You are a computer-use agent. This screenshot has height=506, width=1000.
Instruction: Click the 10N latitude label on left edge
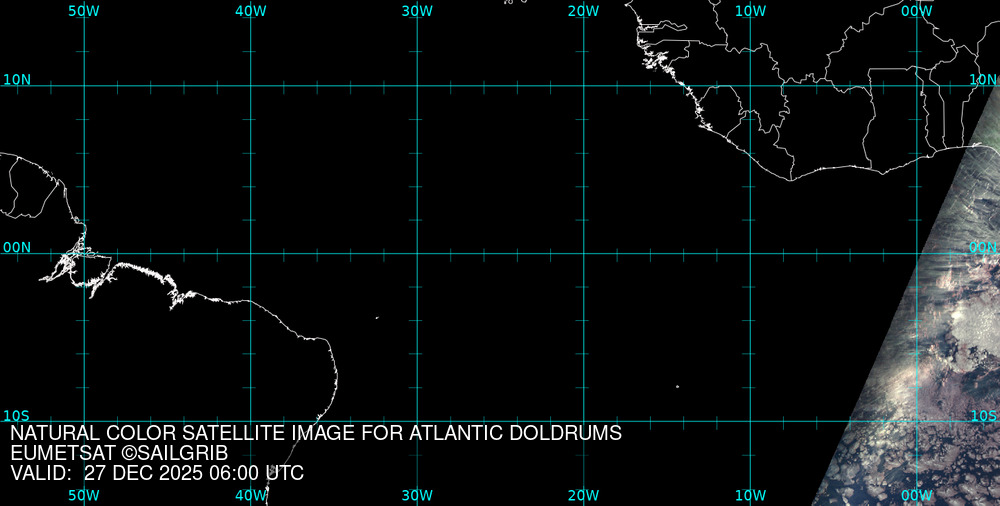pyautogui.click(x=16, y=79)
